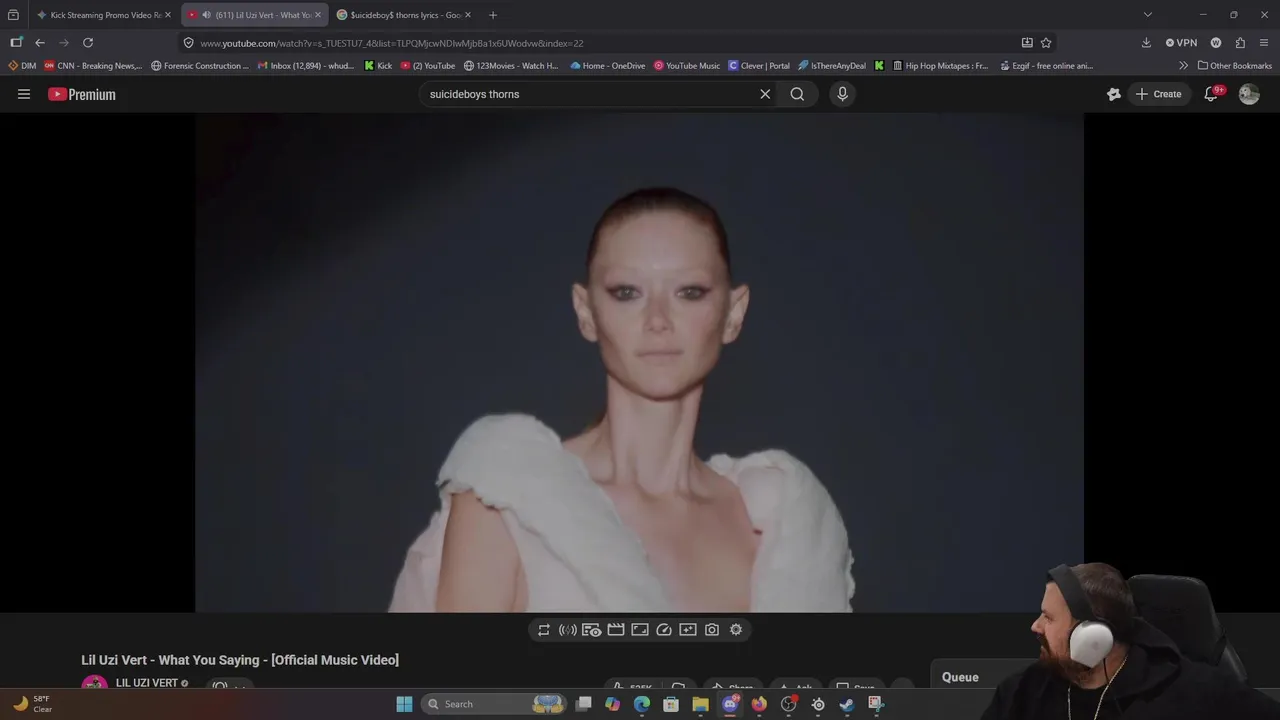Viewport: 1280px width, 720px height.
Task: Open the Windows Start menu
Action: [x=404, y=704]
